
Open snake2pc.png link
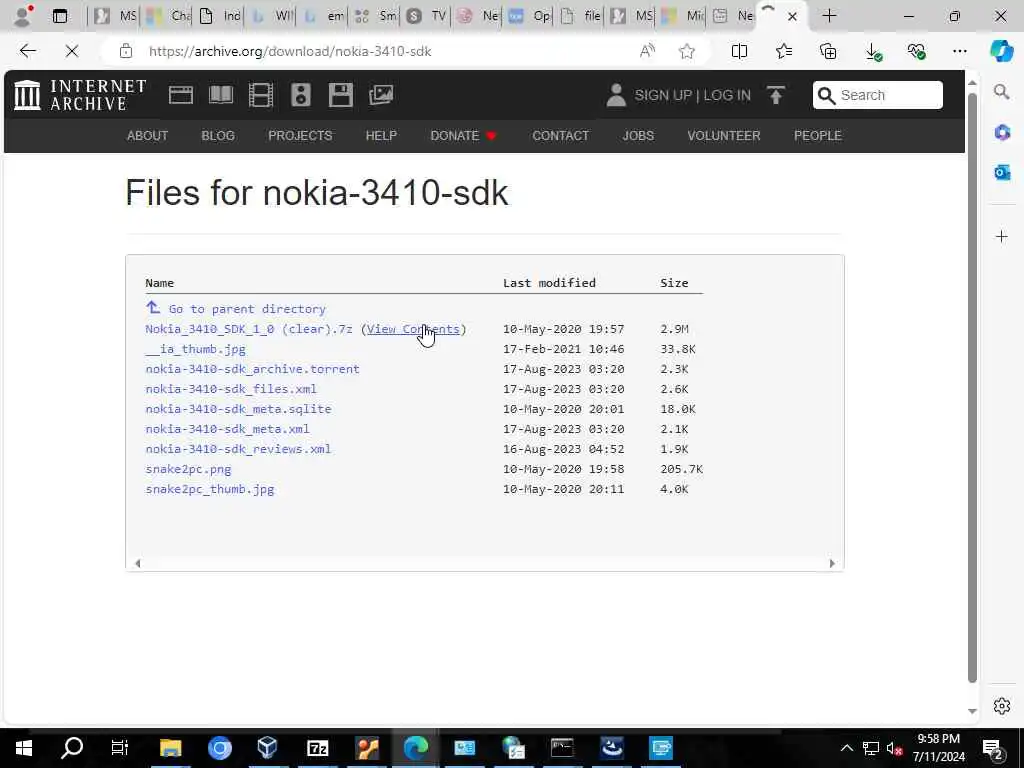(188, 469)
